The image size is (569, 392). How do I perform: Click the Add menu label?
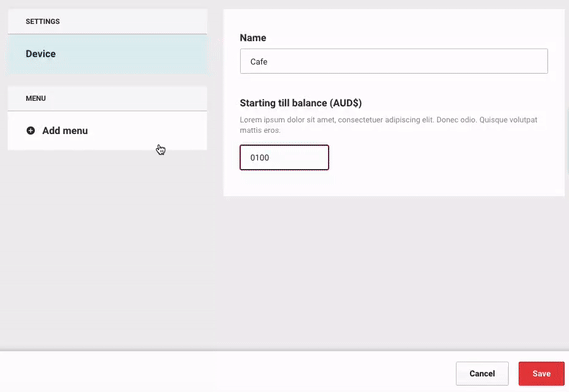[65, 131]
